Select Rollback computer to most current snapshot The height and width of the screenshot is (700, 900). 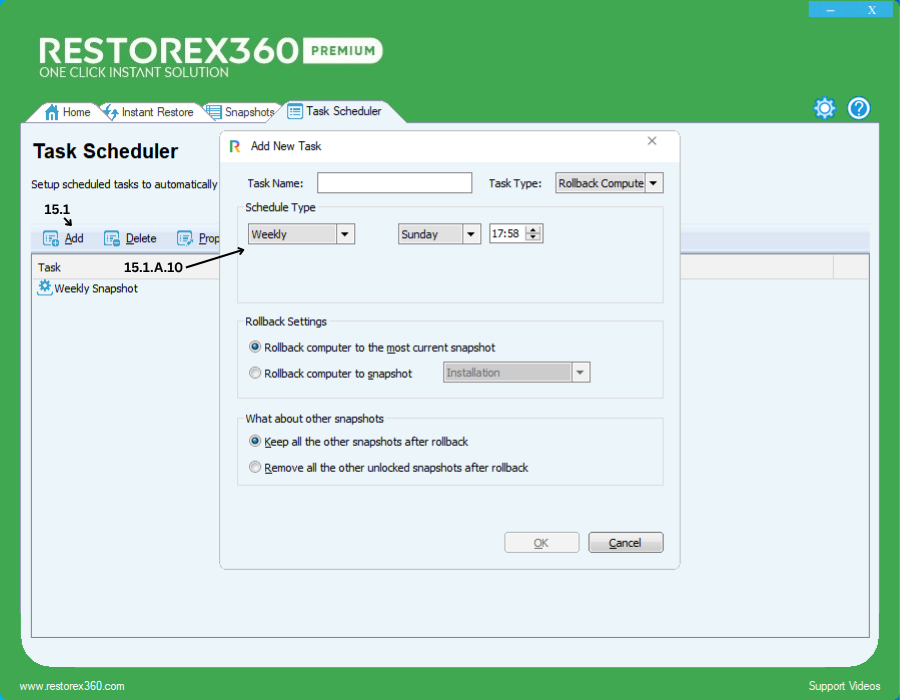click(x=256, y=347)
